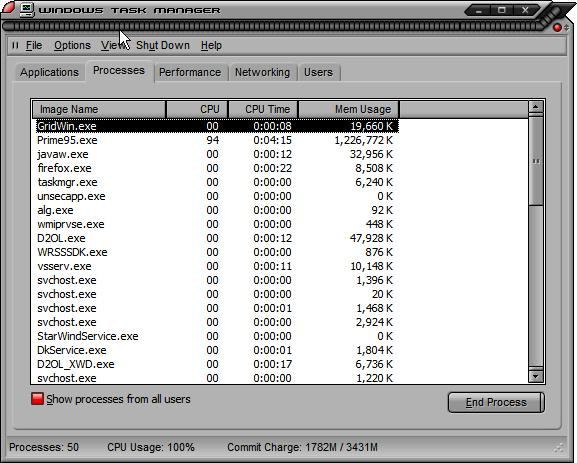The width and height of the screenshot is (577, 463).
Task: Open the Help menu
Action: tap(211, 45)
